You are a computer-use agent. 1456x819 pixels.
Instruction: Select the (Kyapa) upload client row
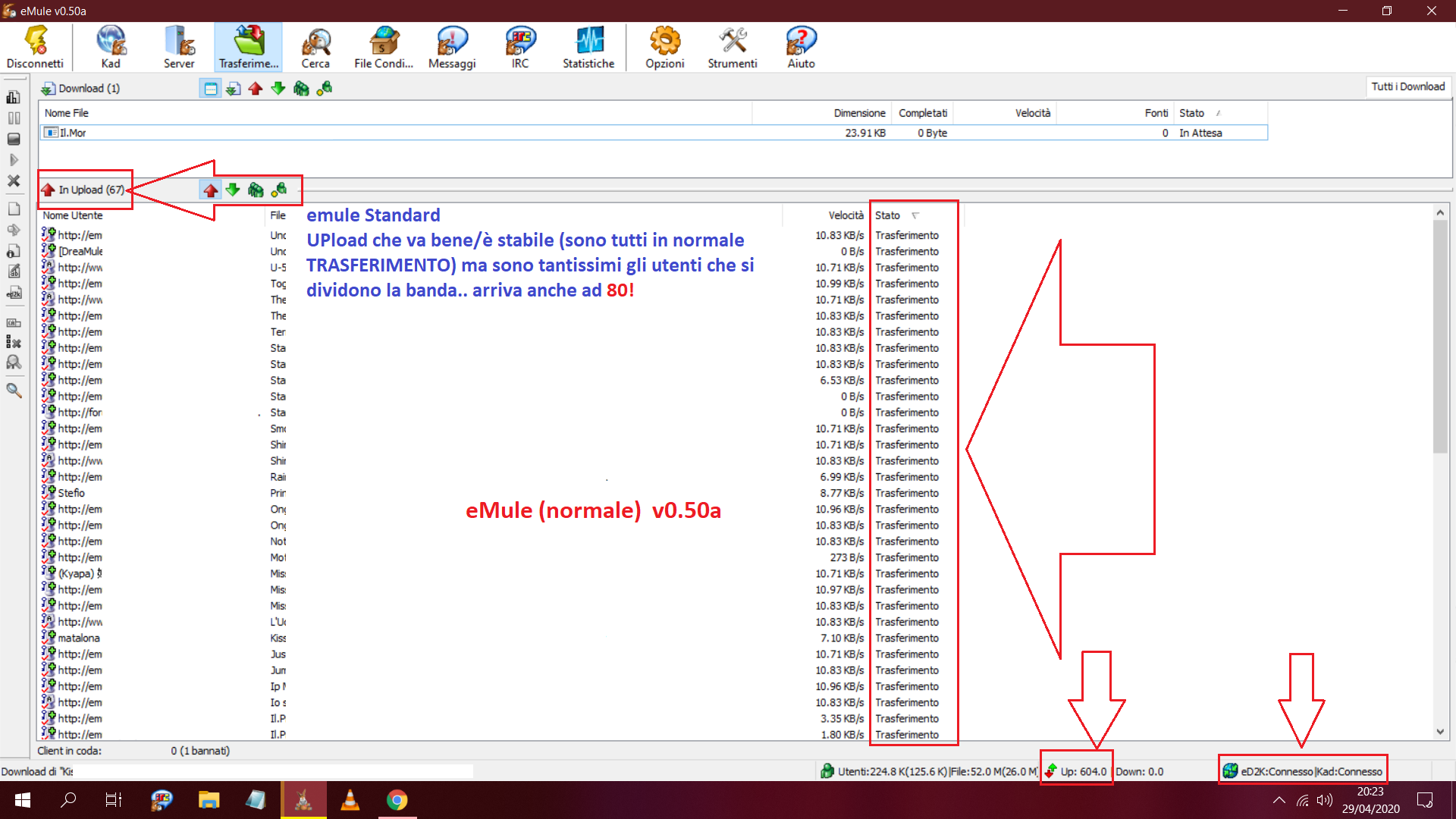500,574
